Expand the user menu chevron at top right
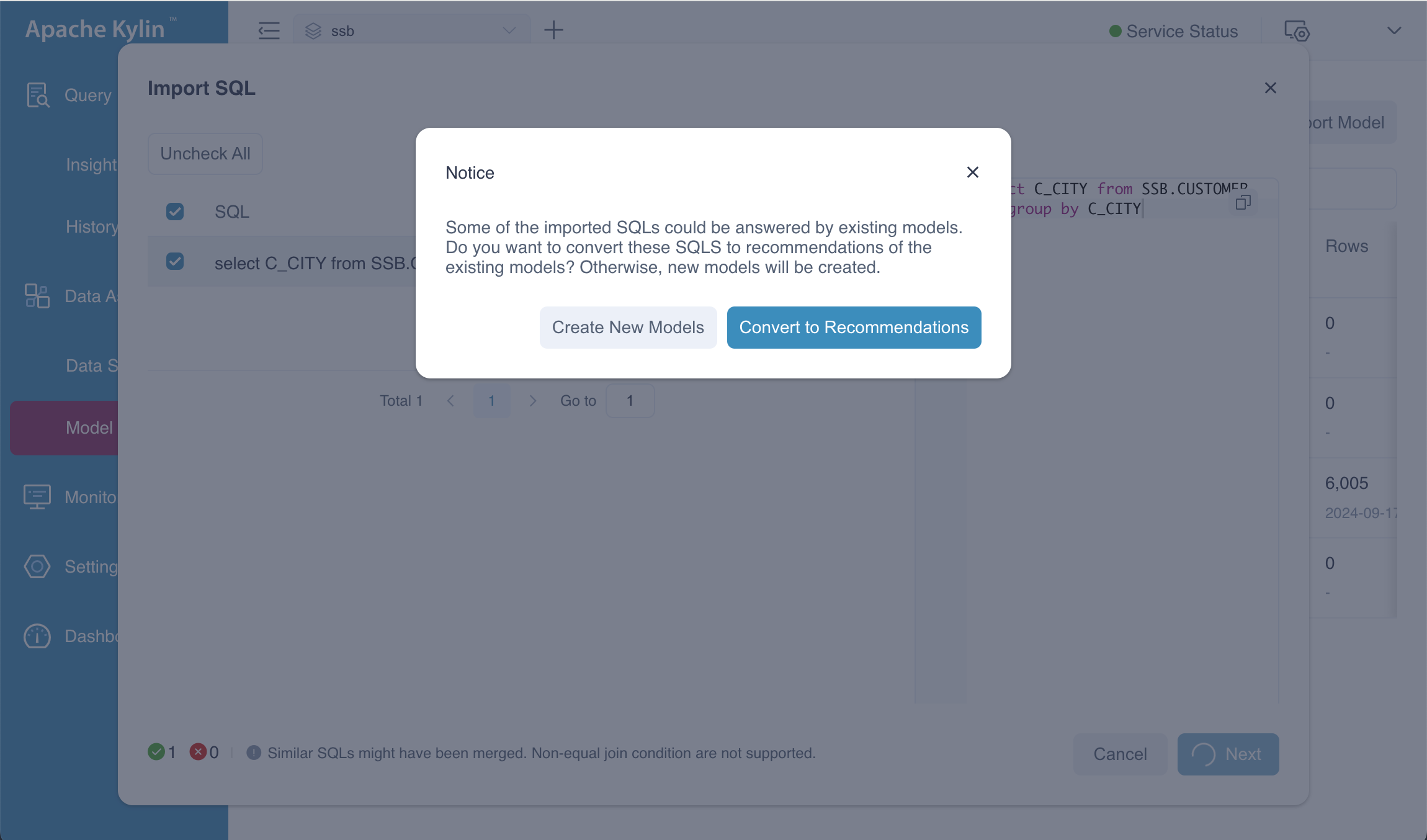The height and width of the screenshot is (840, 1427). point(1394,30)
